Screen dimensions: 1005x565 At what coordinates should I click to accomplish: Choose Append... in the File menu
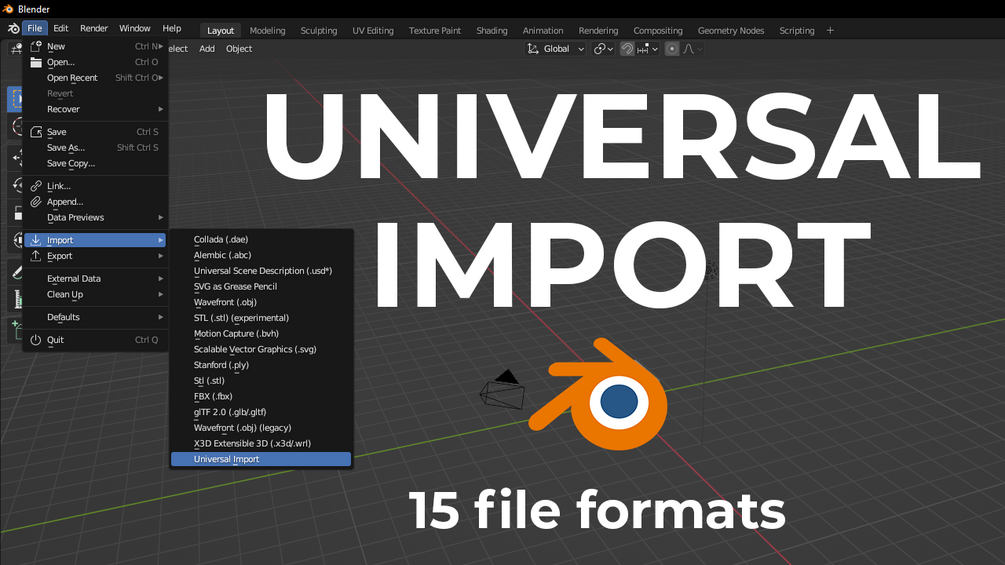(x=95, y=202)
